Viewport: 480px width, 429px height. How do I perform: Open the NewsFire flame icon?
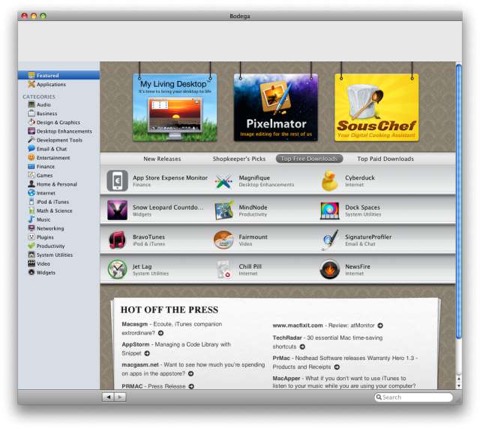330,269
